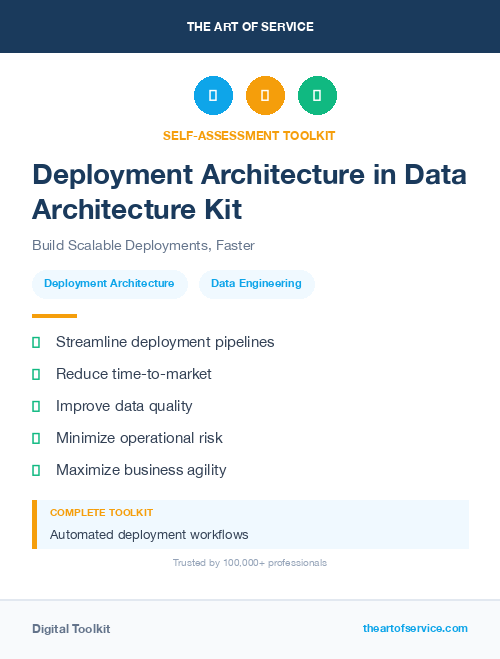
Task: Click the orange circle icon
Action: 265,95
